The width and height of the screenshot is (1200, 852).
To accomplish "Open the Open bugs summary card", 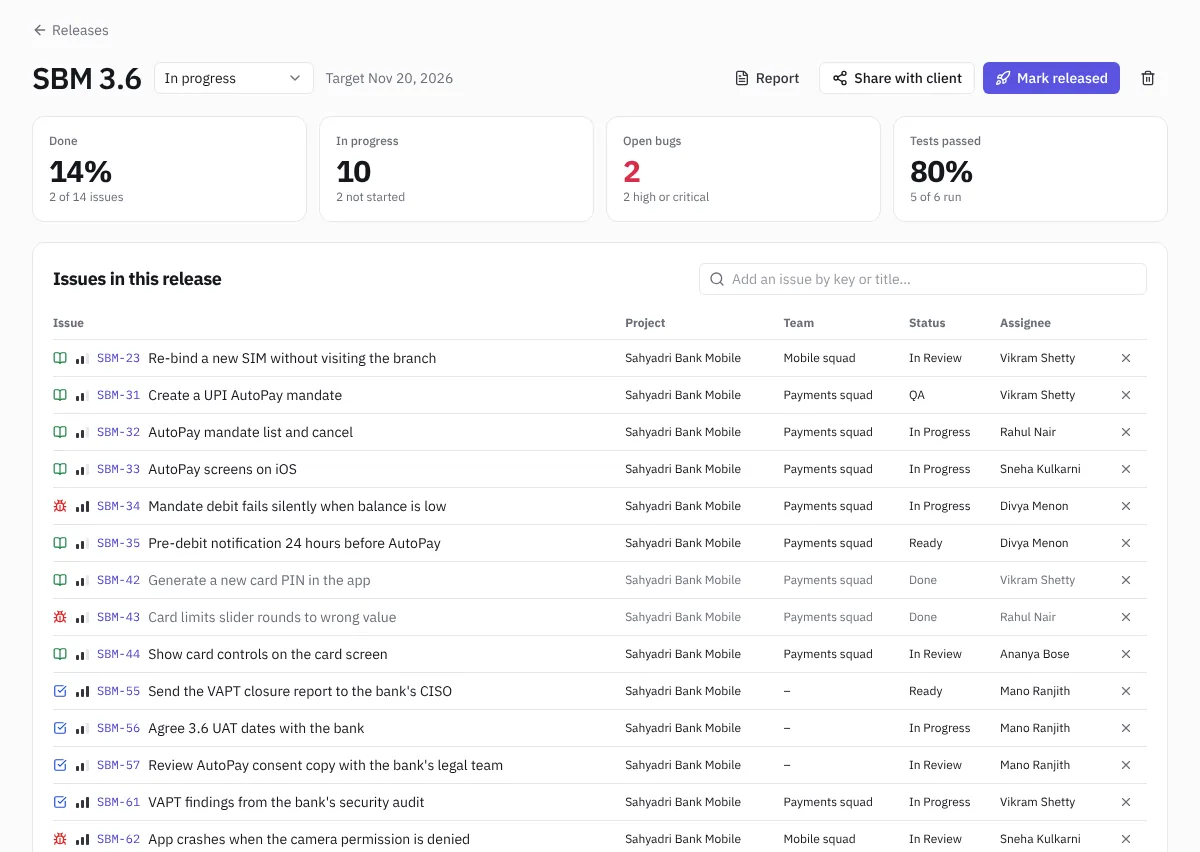I will [743, 169].
